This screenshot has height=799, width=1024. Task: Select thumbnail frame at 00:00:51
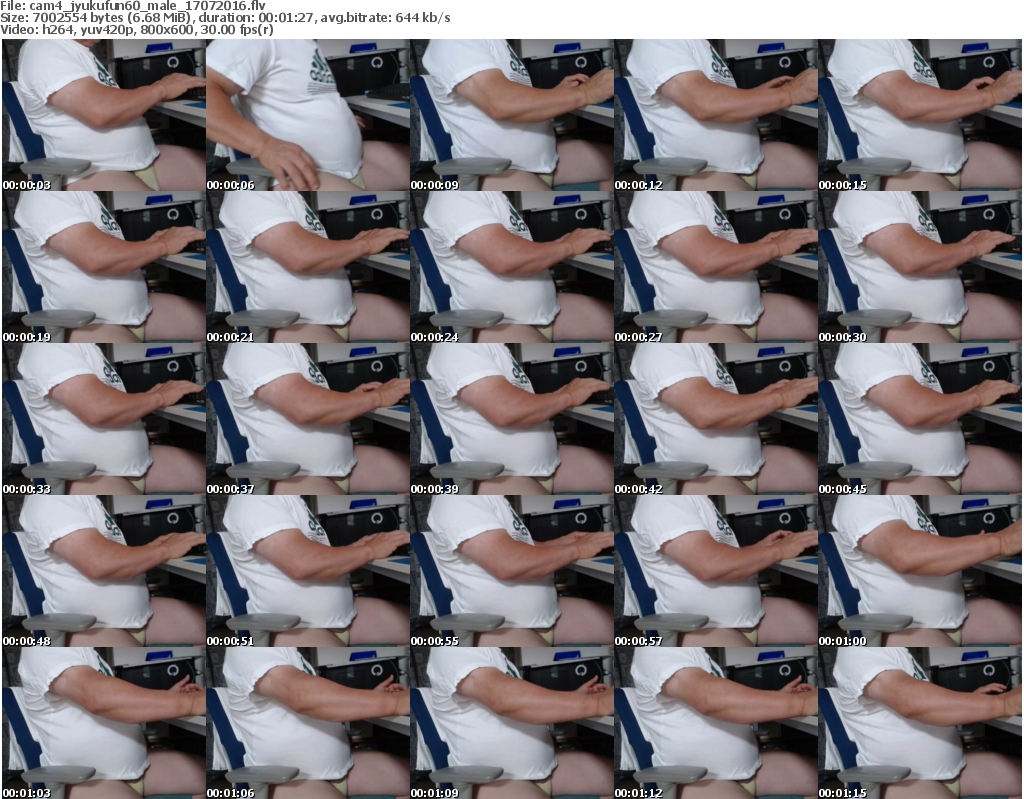coord(308,571)
